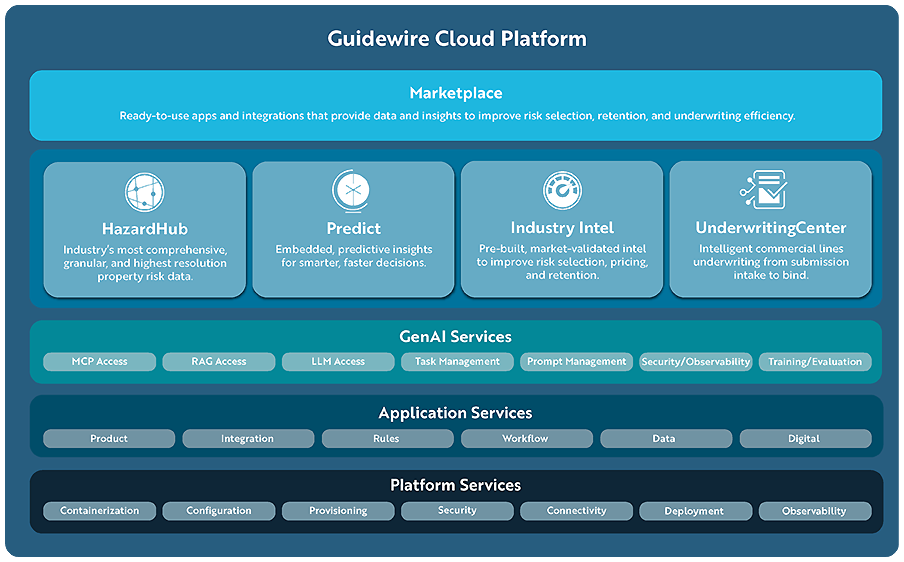This screenshot has height=562, width=904.
Task: Choose Prompt Management service
Action: [576, 362]
